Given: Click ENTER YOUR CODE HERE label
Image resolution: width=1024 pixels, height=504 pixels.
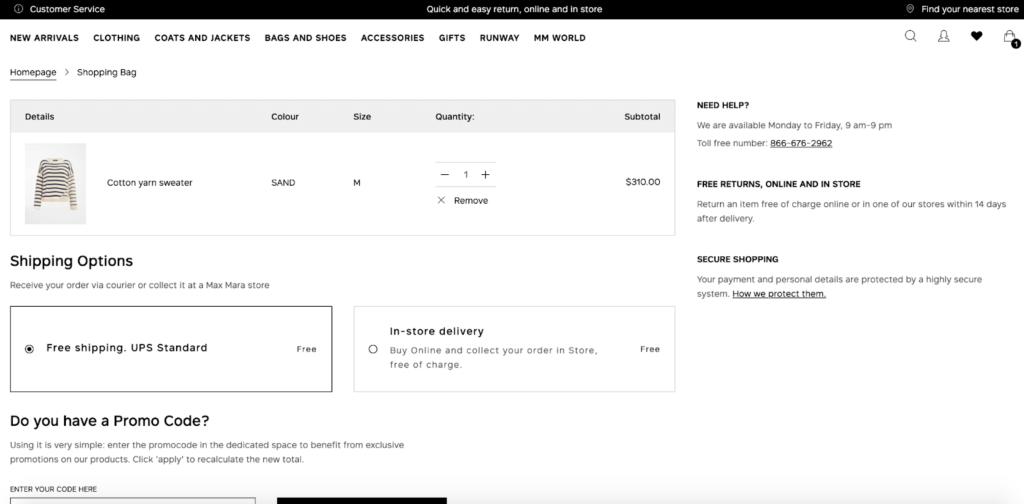Looking at the screenshot, I should (x=54, y=489).
